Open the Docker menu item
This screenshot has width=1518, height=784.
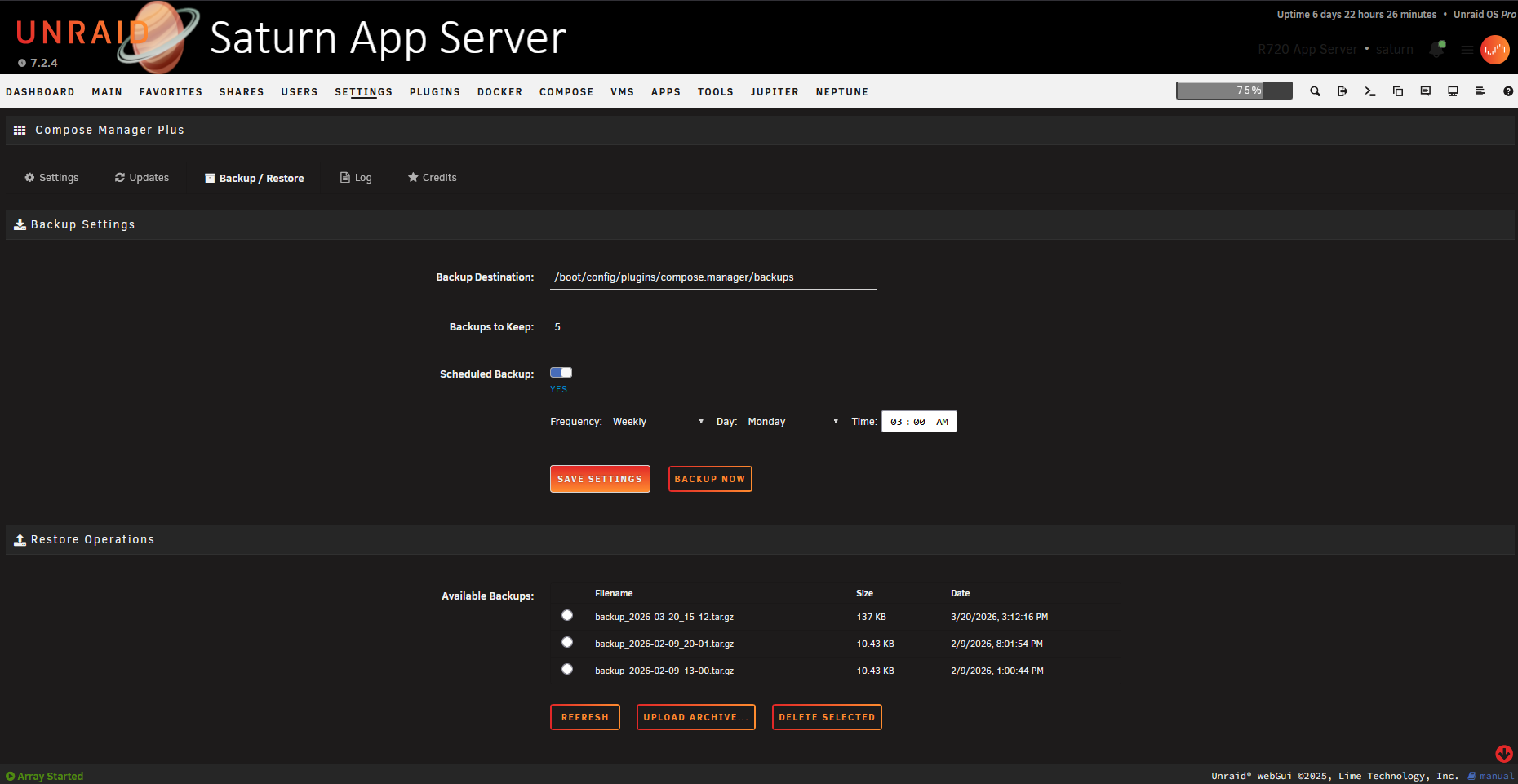pos(499,92)
